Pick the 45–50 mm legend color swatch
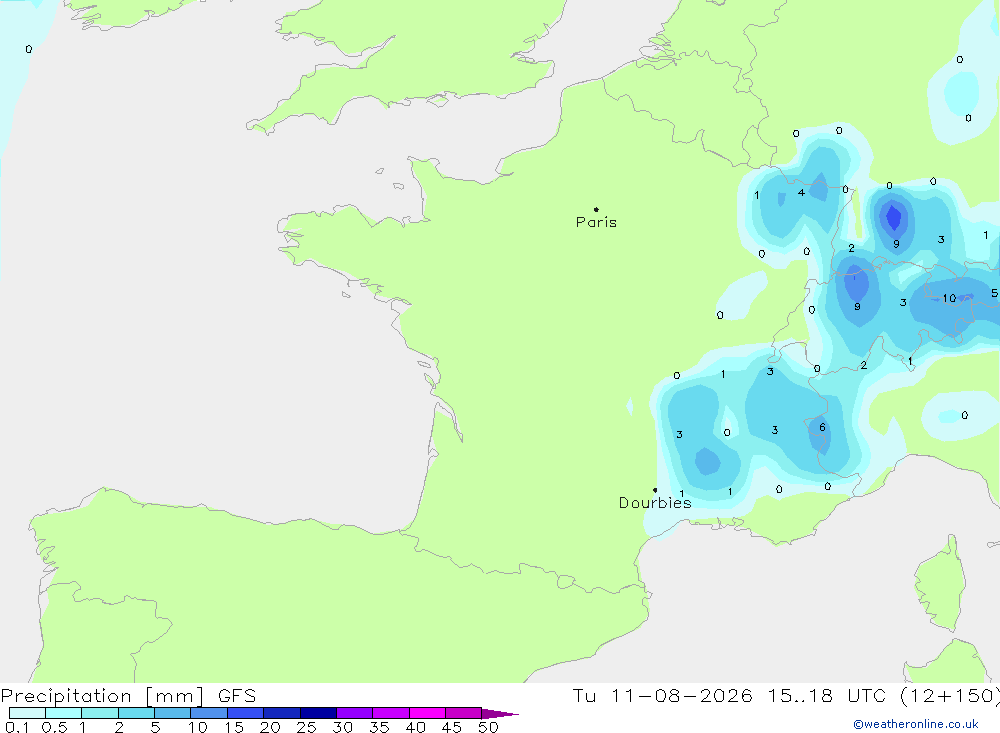 pos(464,713)
